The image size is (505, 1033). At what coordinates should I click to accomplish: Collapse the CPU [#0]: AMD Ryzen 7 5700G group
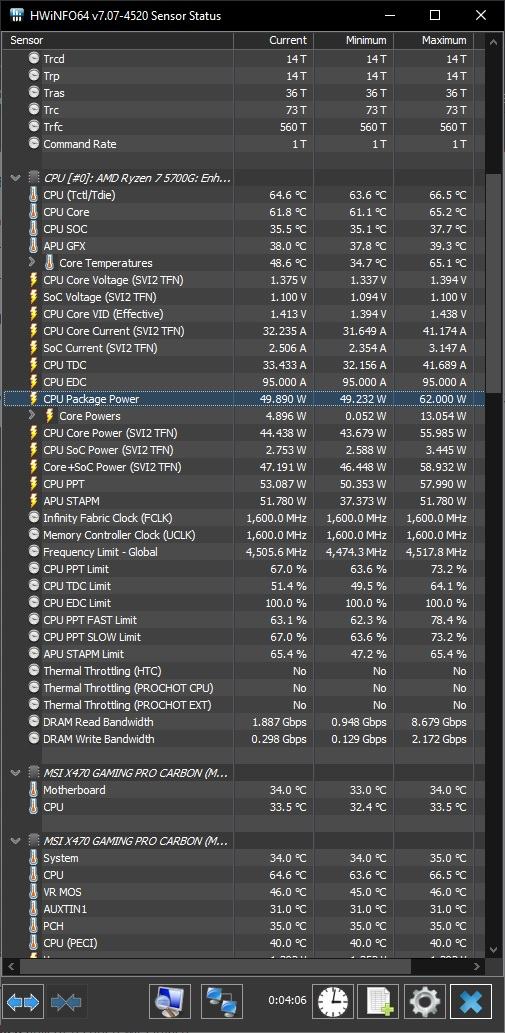16,178
